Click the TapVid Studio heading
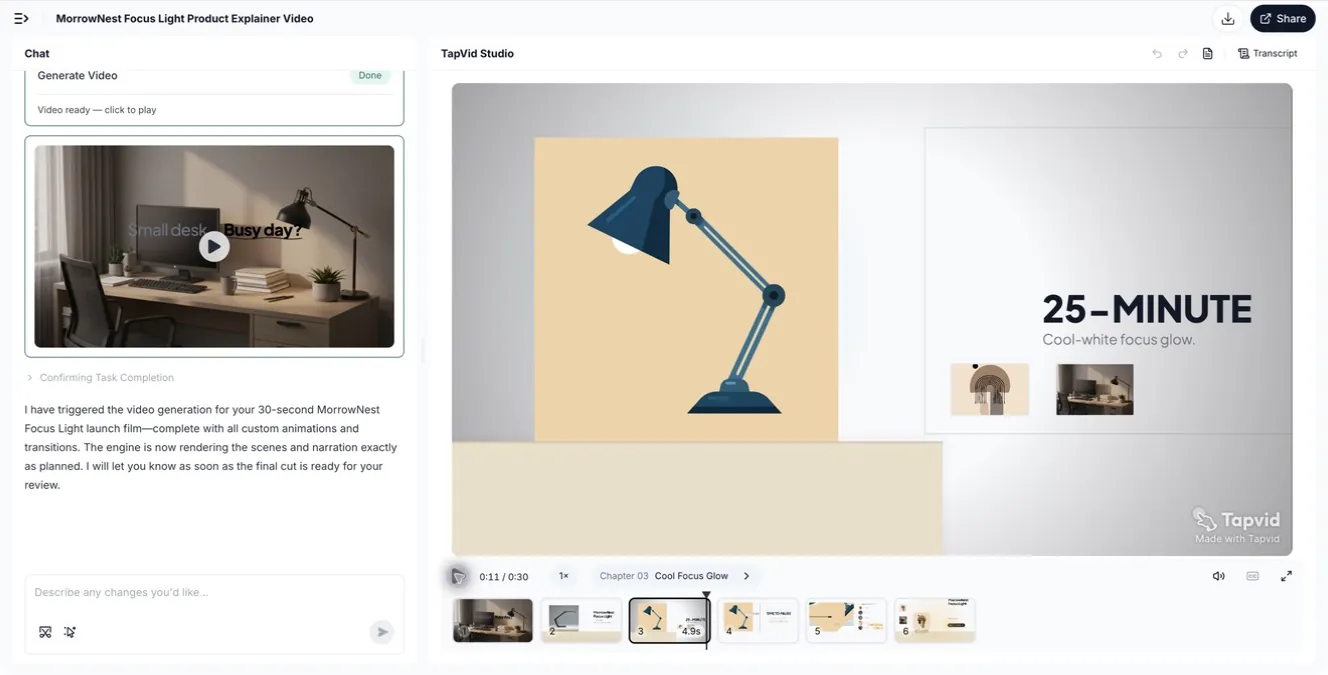Viewport: 1328px width, 675px height. pyautogui.click(x=478, y=54)
